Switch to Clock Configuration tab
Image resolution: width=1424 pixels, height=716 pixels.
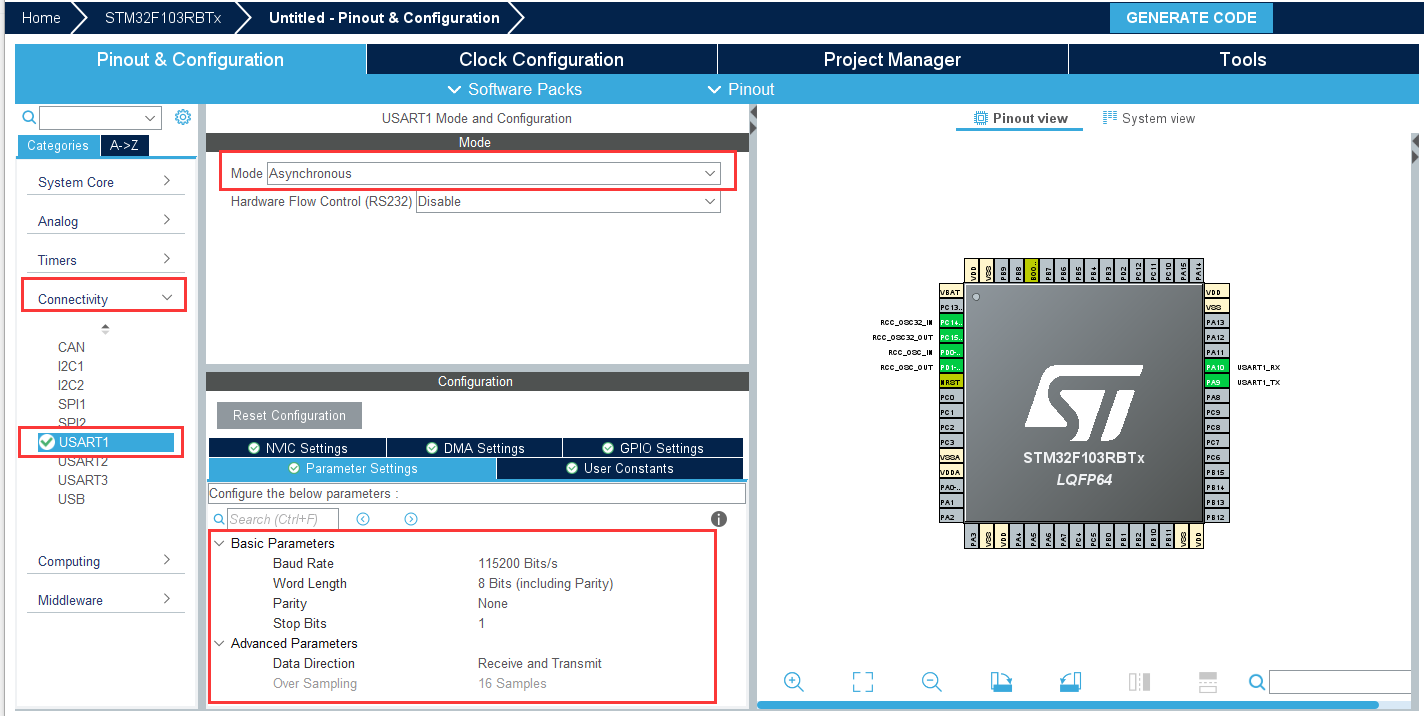coord(541,59)
